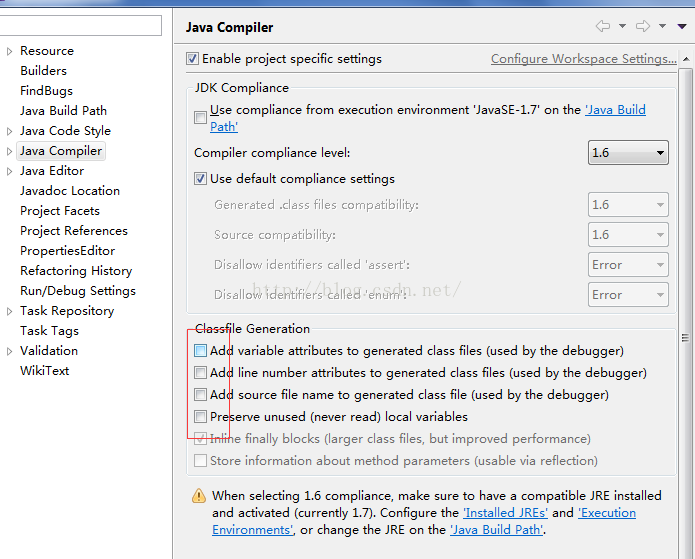695x559 pixels.
Task: Check Store information about method parameters
Action: (200, 461)
